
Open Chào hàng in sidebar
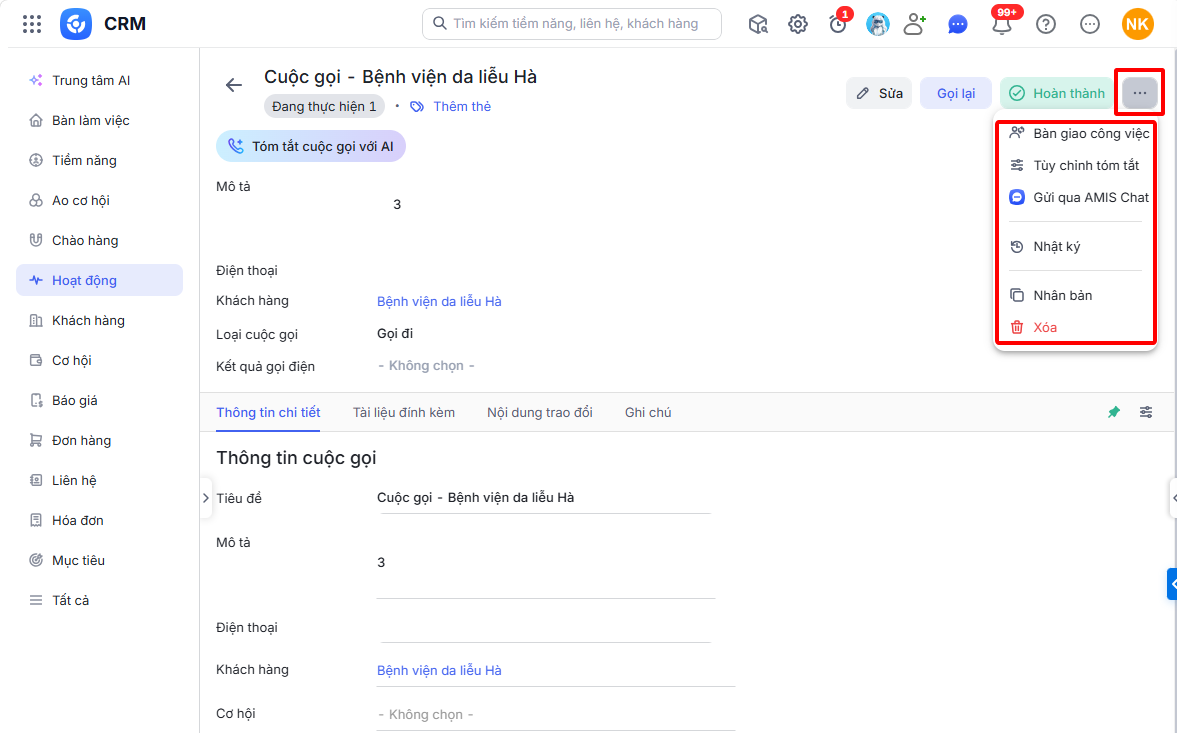99,240
